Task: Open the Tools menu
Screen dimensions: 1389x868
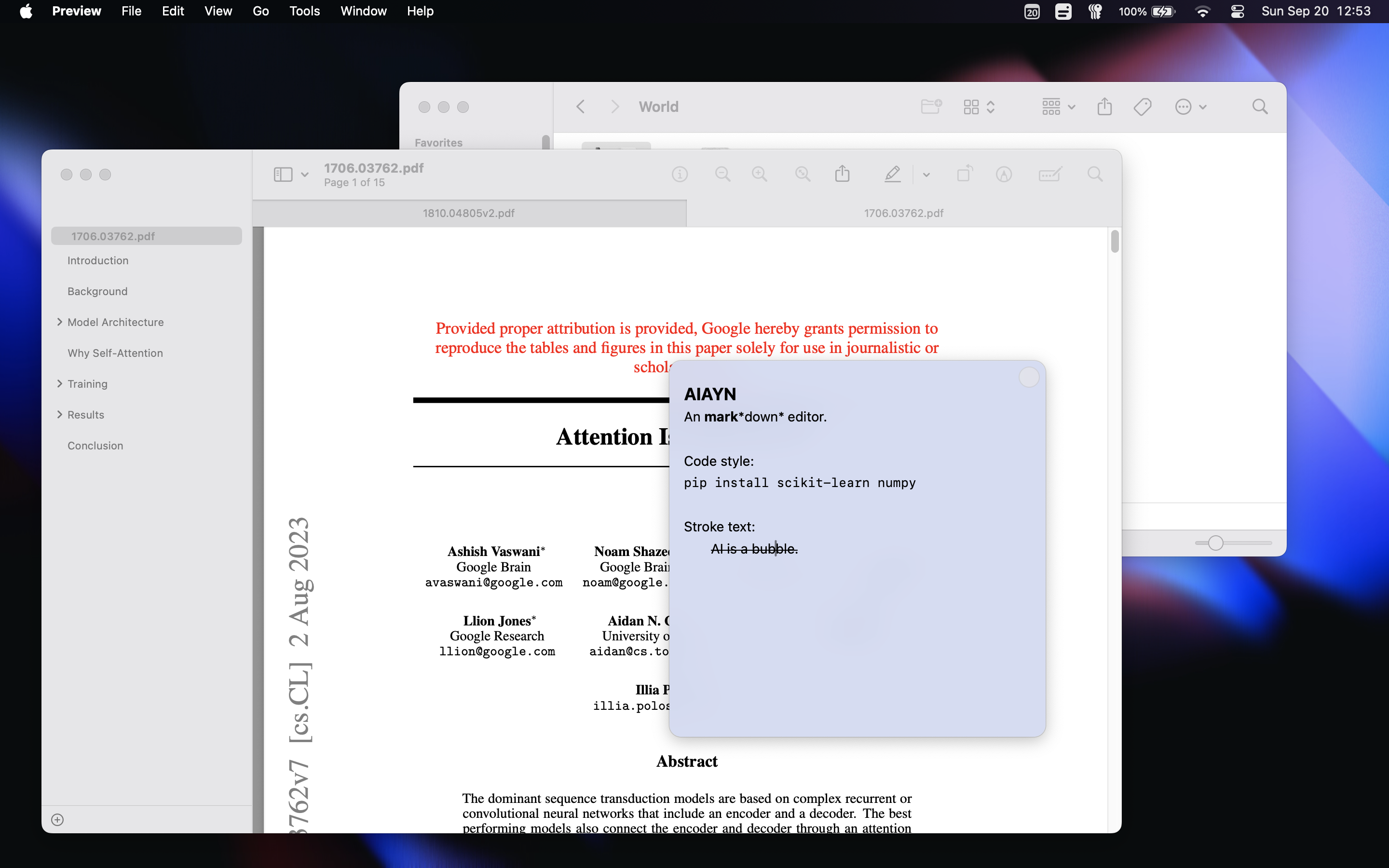Action: (304, 11)
